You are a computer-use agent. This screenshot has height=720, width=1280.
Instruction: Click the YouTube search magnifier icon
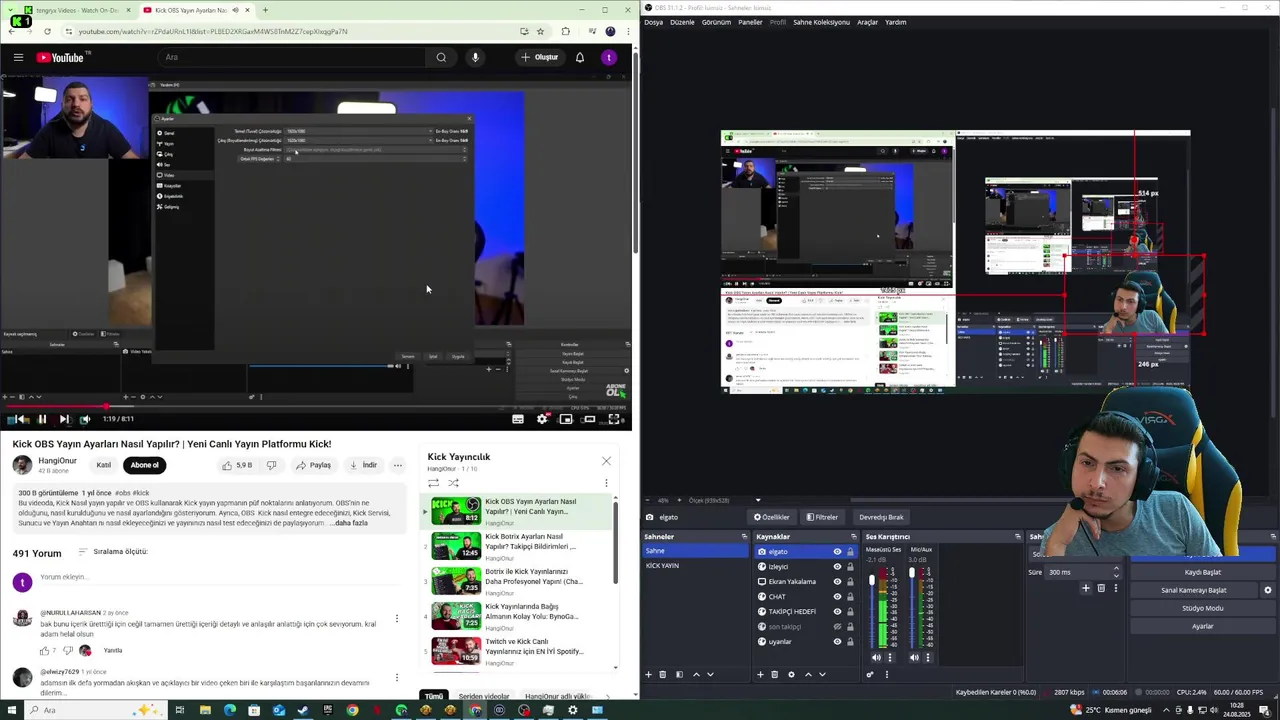click(441, 57)
